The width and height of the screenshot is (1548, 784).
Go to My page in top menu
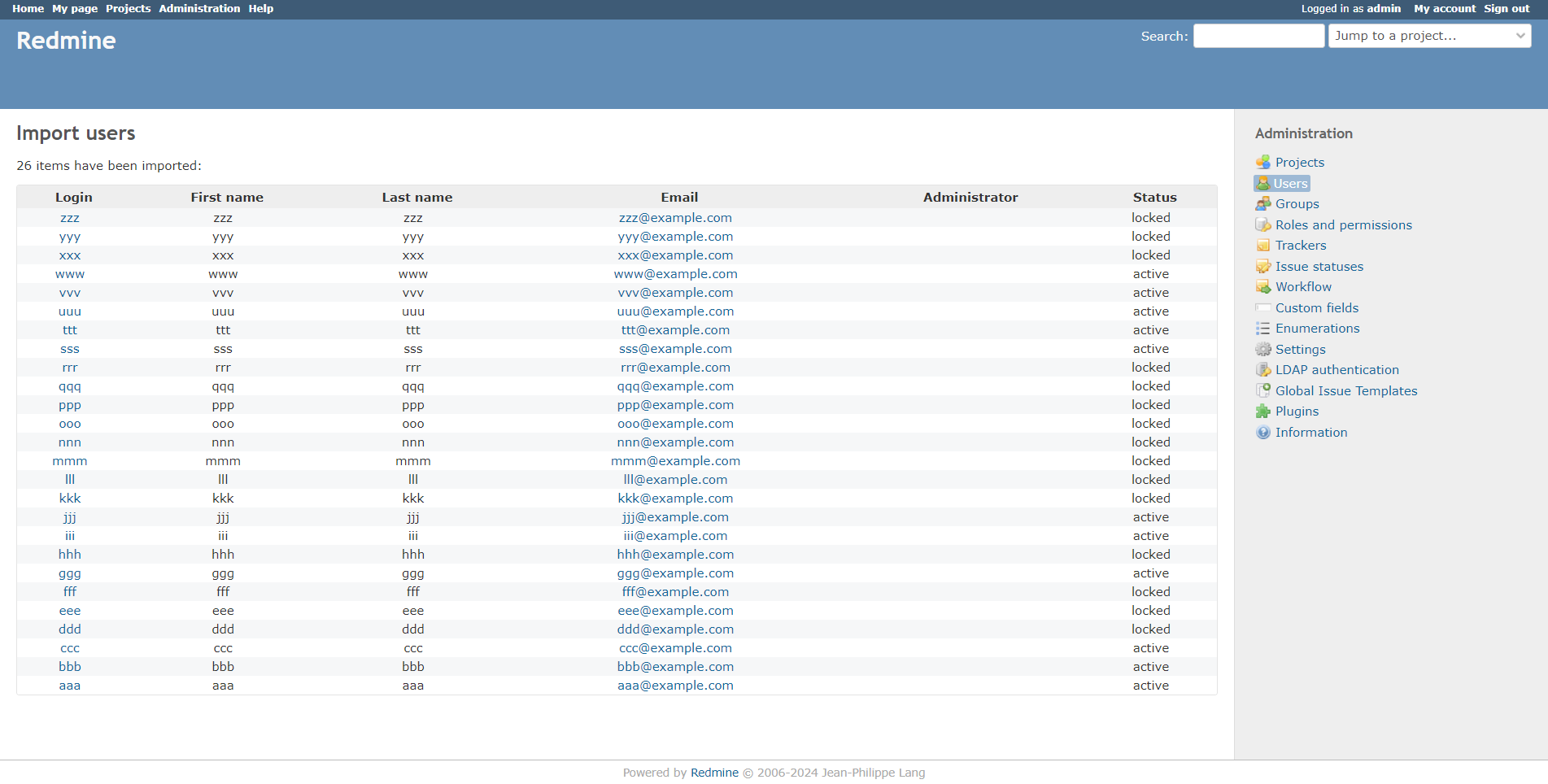(75, 9)
